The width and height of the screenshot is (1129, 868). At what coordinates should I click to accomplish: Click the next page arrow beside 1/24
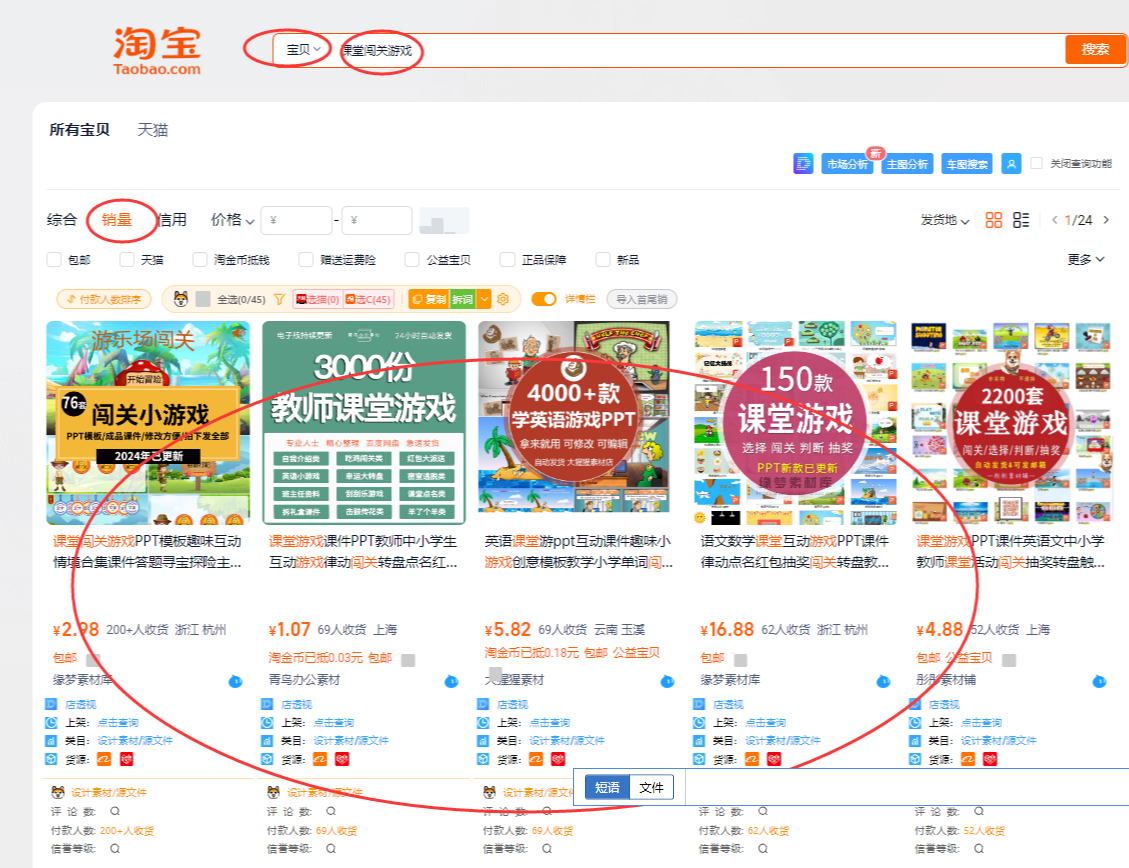click(1103, 220)
